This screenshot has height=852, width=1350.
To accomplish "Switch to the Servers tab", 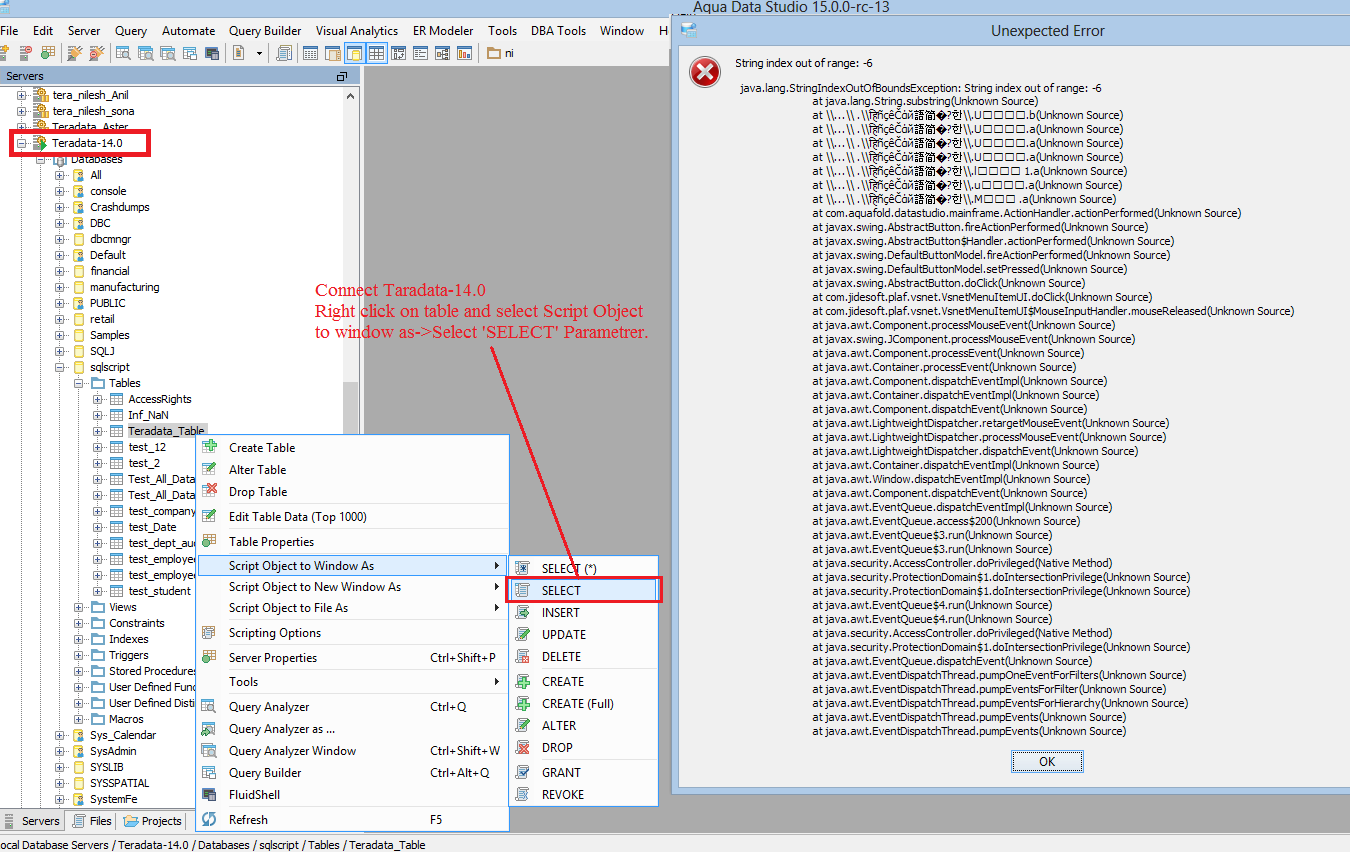I will [33, 821].
